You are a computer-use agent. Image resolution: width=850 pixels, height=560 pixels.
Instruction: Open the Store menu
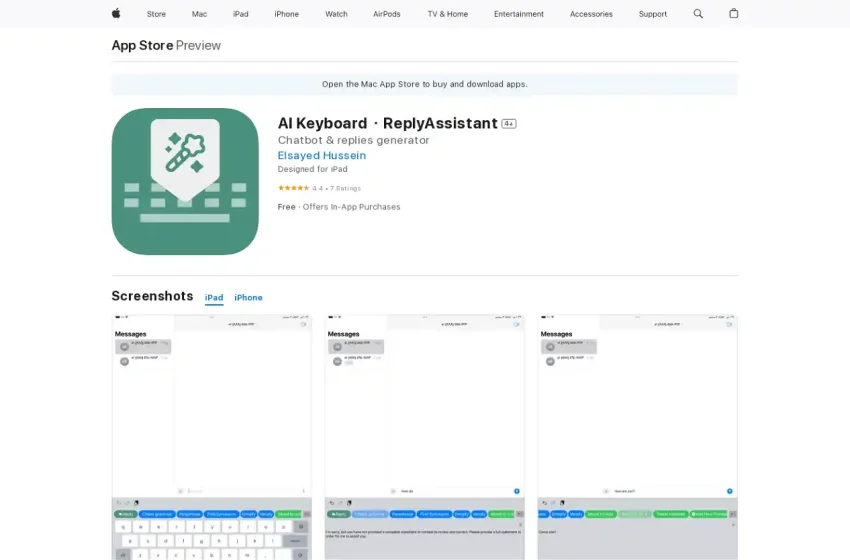156,14
